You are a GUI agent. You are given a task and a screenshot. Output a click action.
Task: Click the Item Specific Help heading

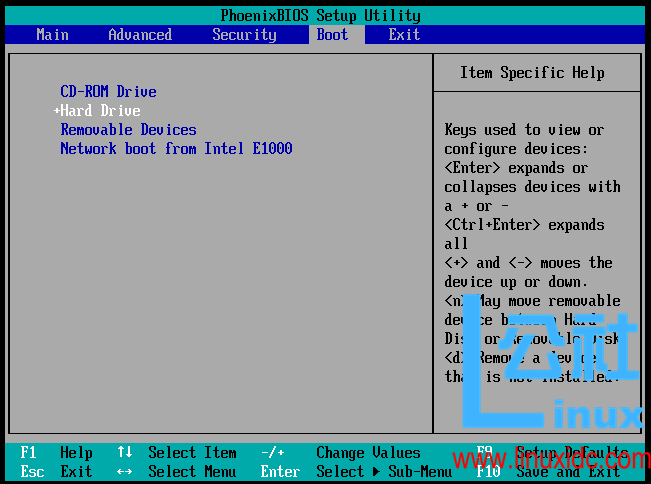tap(532, 73)
